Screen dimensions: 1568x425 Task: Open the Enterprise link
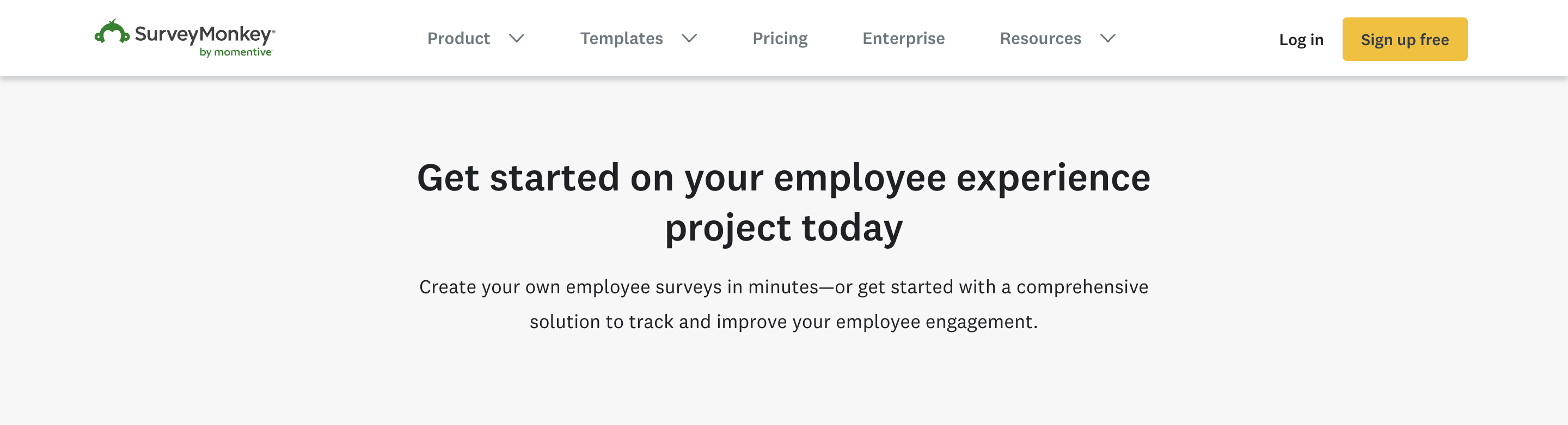pyautogui.click(x=903, y=38)
